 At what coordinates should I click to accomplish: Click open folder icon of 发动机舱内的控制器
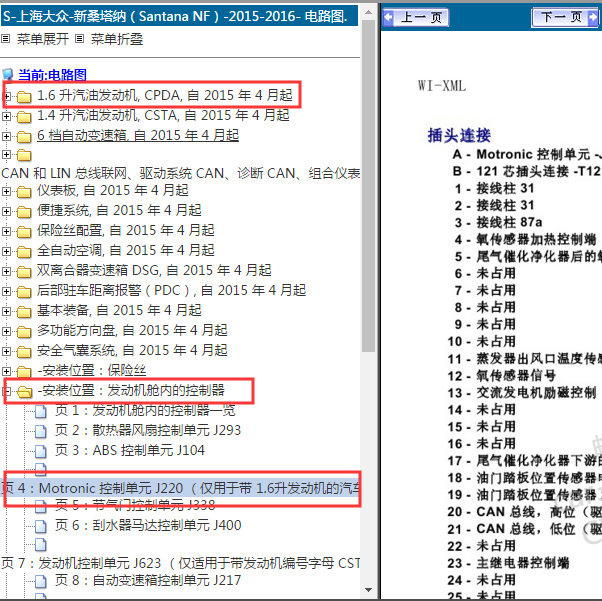pos(25,392)
